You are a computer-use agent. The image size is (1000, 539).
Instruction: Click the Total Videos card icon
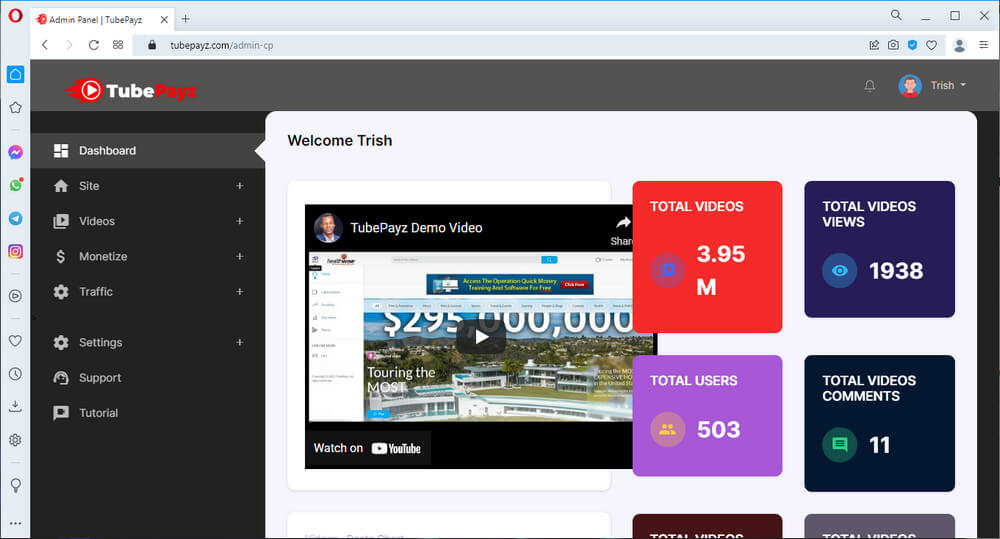click(x=668, y=270)
